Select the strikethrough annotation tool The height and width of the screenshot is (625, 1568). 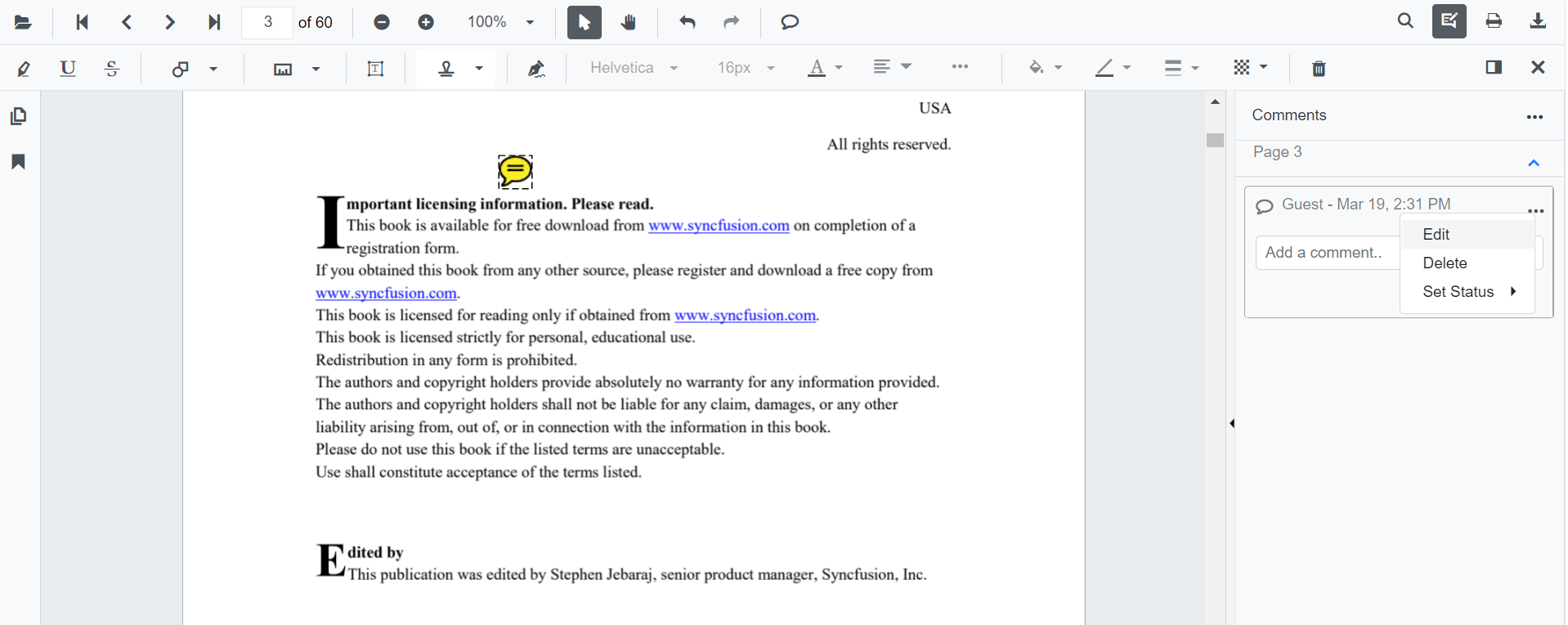[x=112, y=68]
